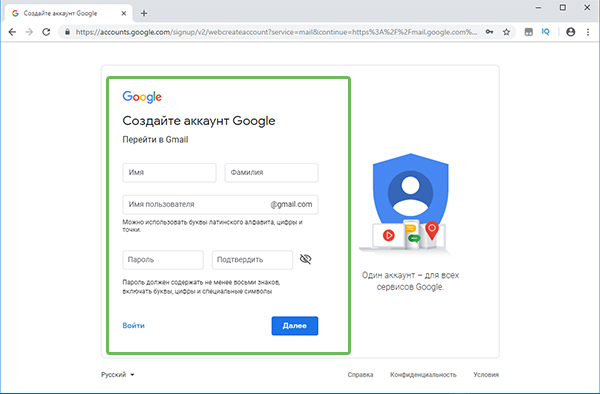Click the password requirements hint text
Viewport: 600px width, 394px height.
tap(201, 287)
